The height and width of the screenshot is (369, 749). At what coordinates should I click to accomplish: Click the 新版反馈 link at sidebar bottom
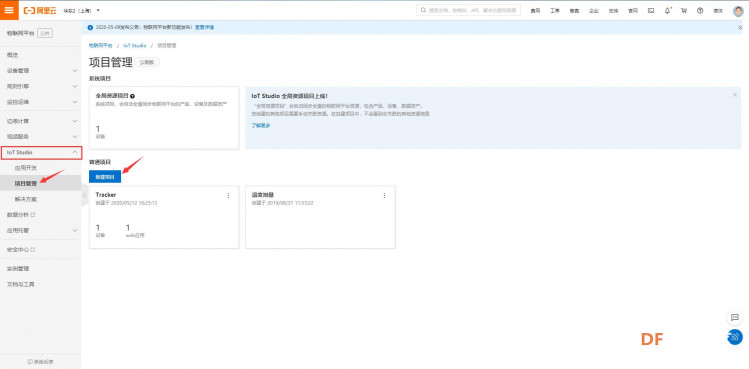click(41, 362)
